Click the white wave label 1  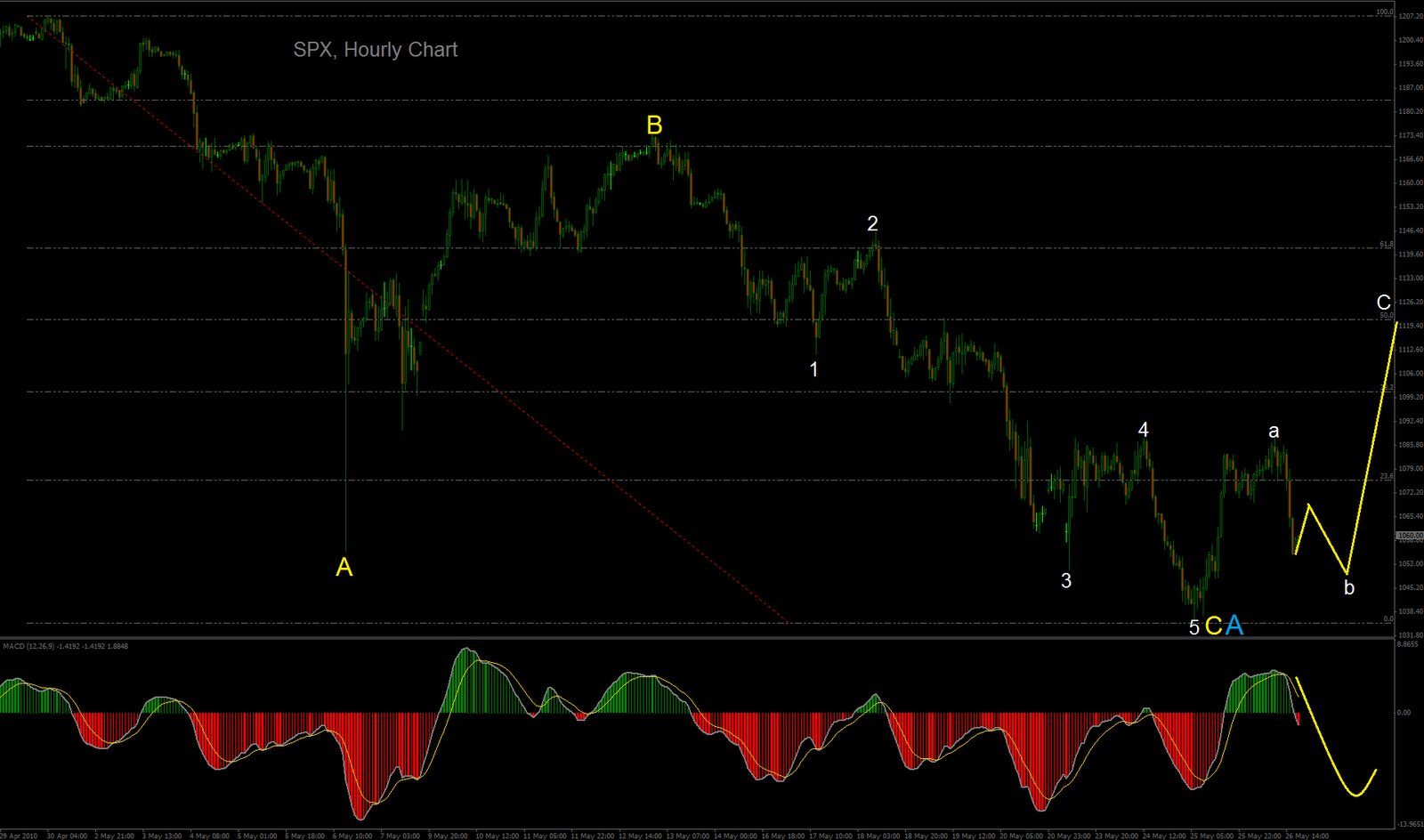pos(813,368)
